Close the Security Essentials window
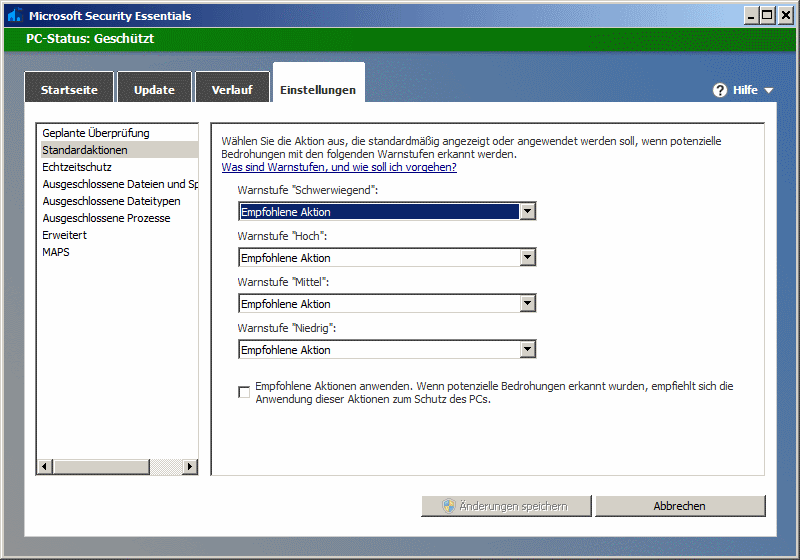This screenshot has height=560, width=800. [786, 16]
